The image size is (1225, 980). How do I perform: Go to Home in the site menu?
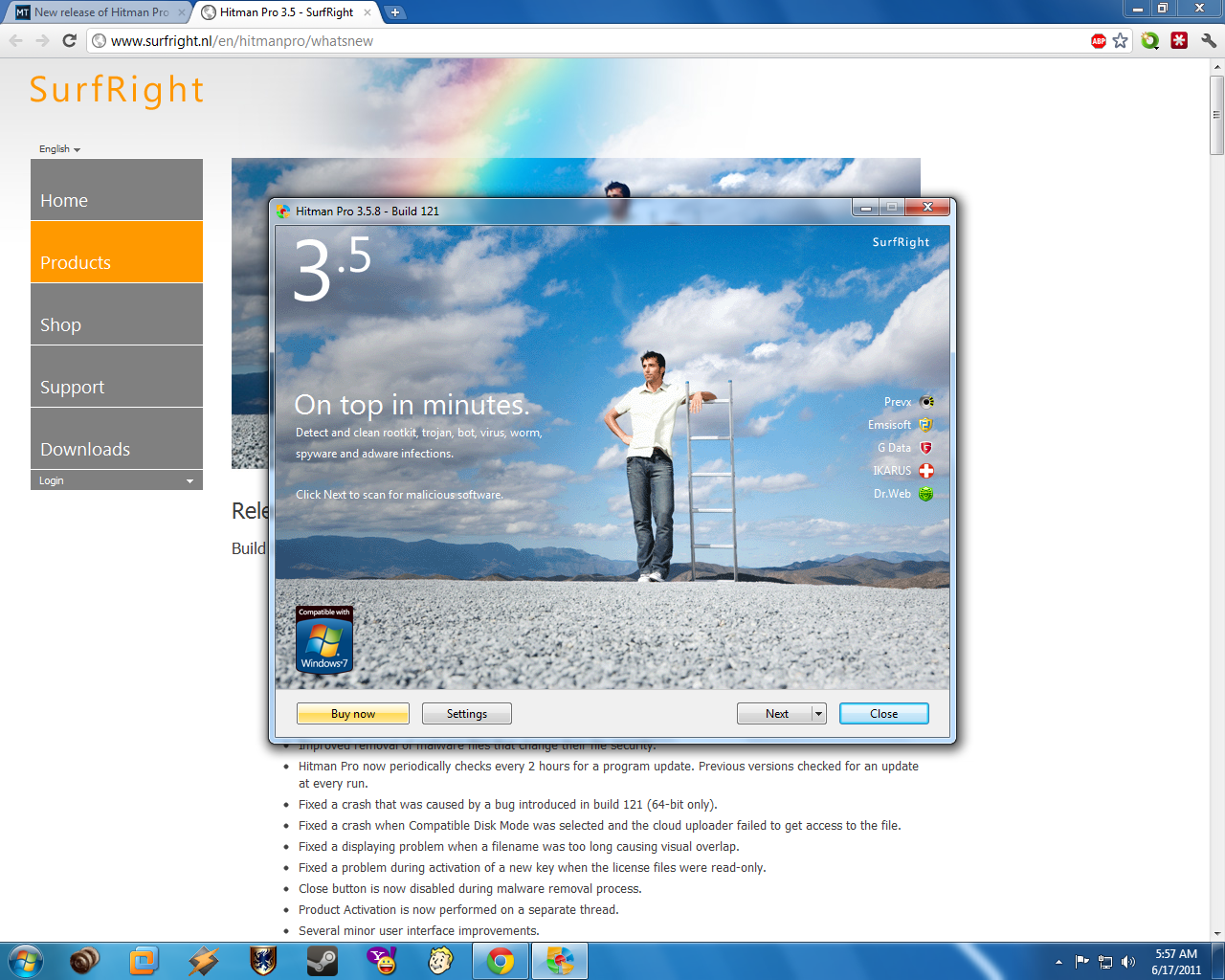pos(117,189)
